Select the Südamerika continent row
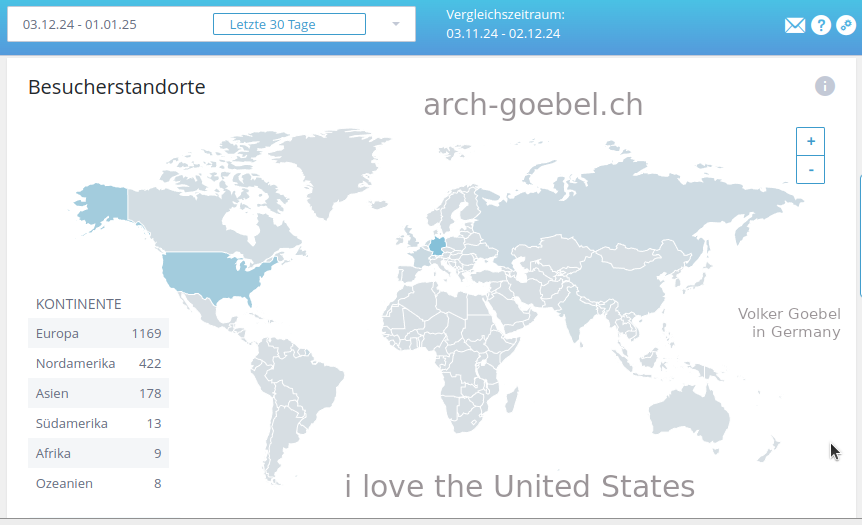The image size is (862, 525). coord(98,423)
